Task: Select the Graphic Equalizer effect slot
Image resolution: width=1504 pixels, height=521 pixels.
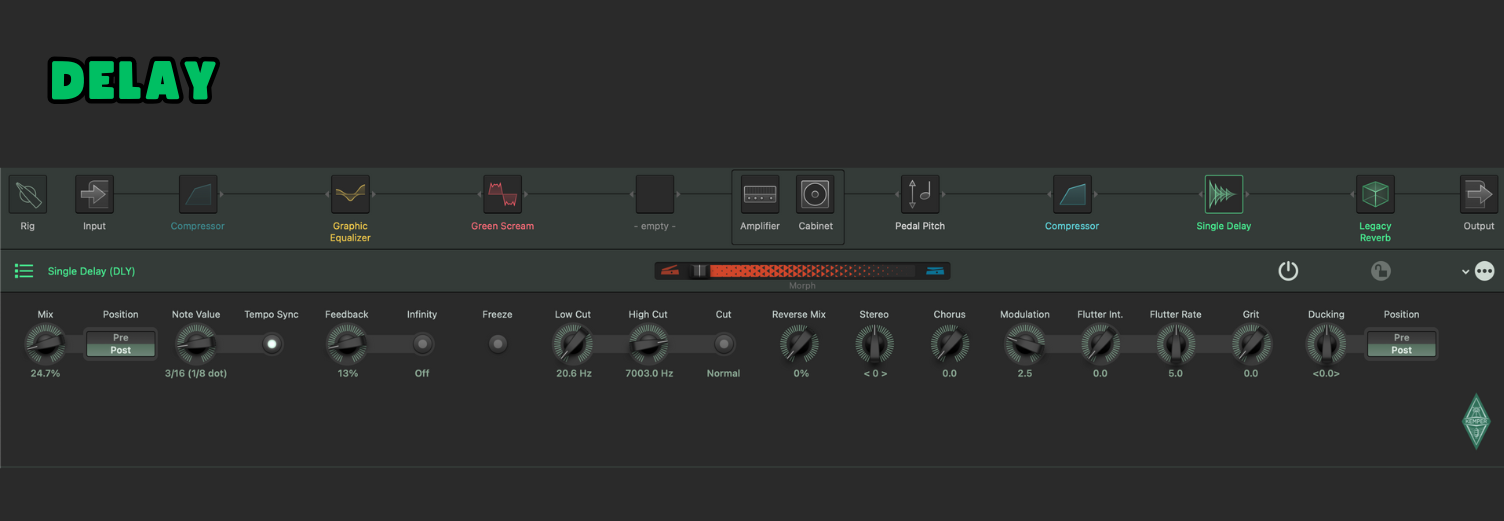Action: [350, 194]
